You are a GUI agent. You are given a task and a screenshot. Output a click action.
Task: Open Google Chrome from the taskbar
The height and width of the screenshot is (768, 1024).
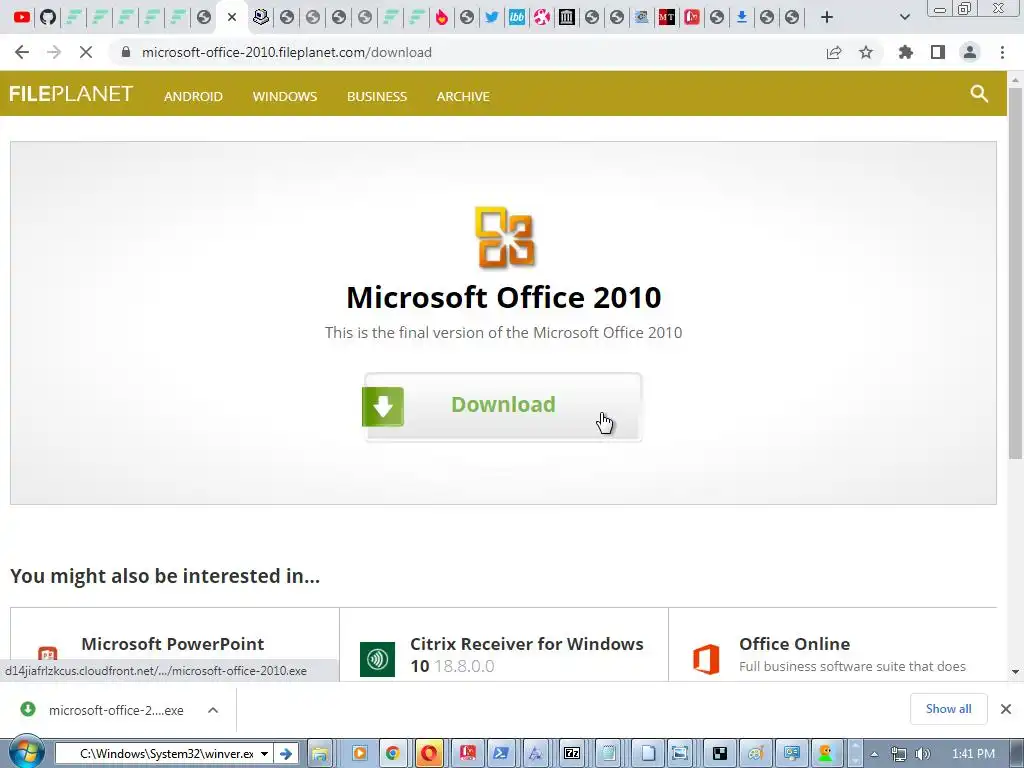click(x=392, y=754)
